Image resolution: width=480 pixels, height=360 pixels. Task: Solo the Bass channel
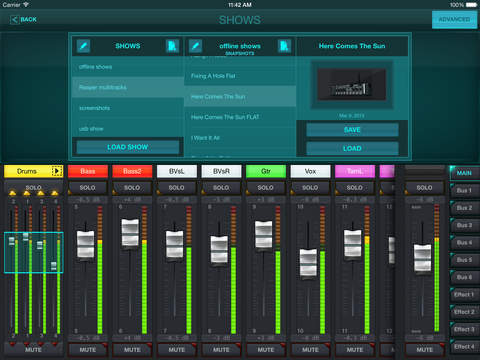pyautogui.click(x=88, y=188)
